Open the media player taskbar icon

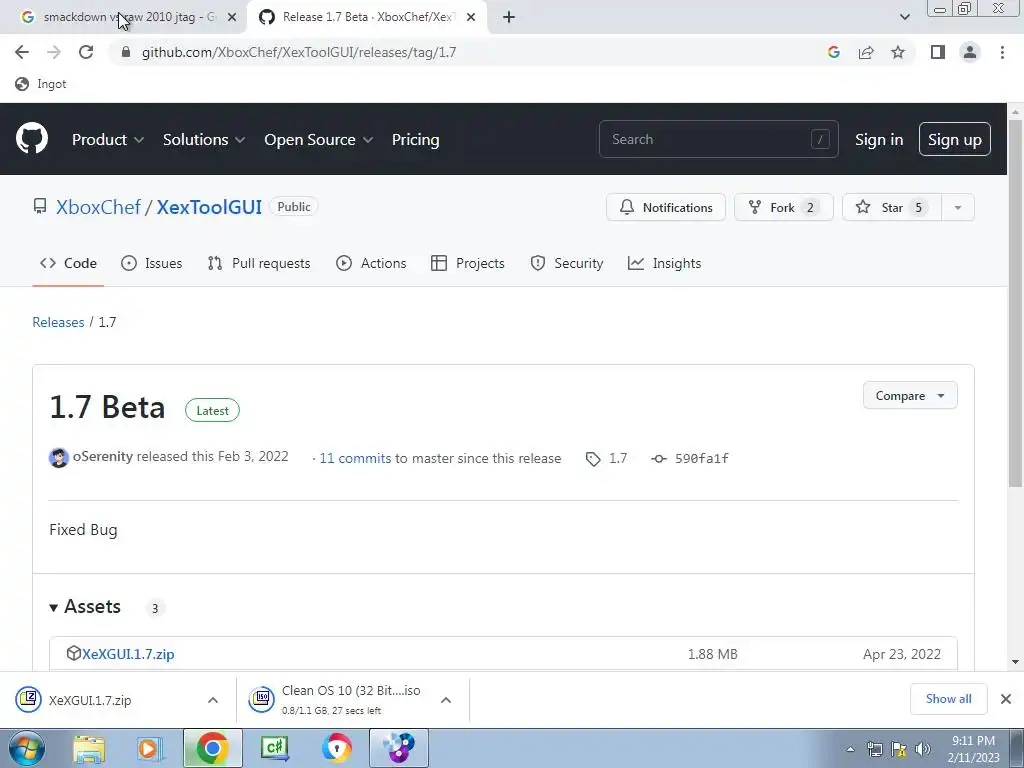point(150,748)
